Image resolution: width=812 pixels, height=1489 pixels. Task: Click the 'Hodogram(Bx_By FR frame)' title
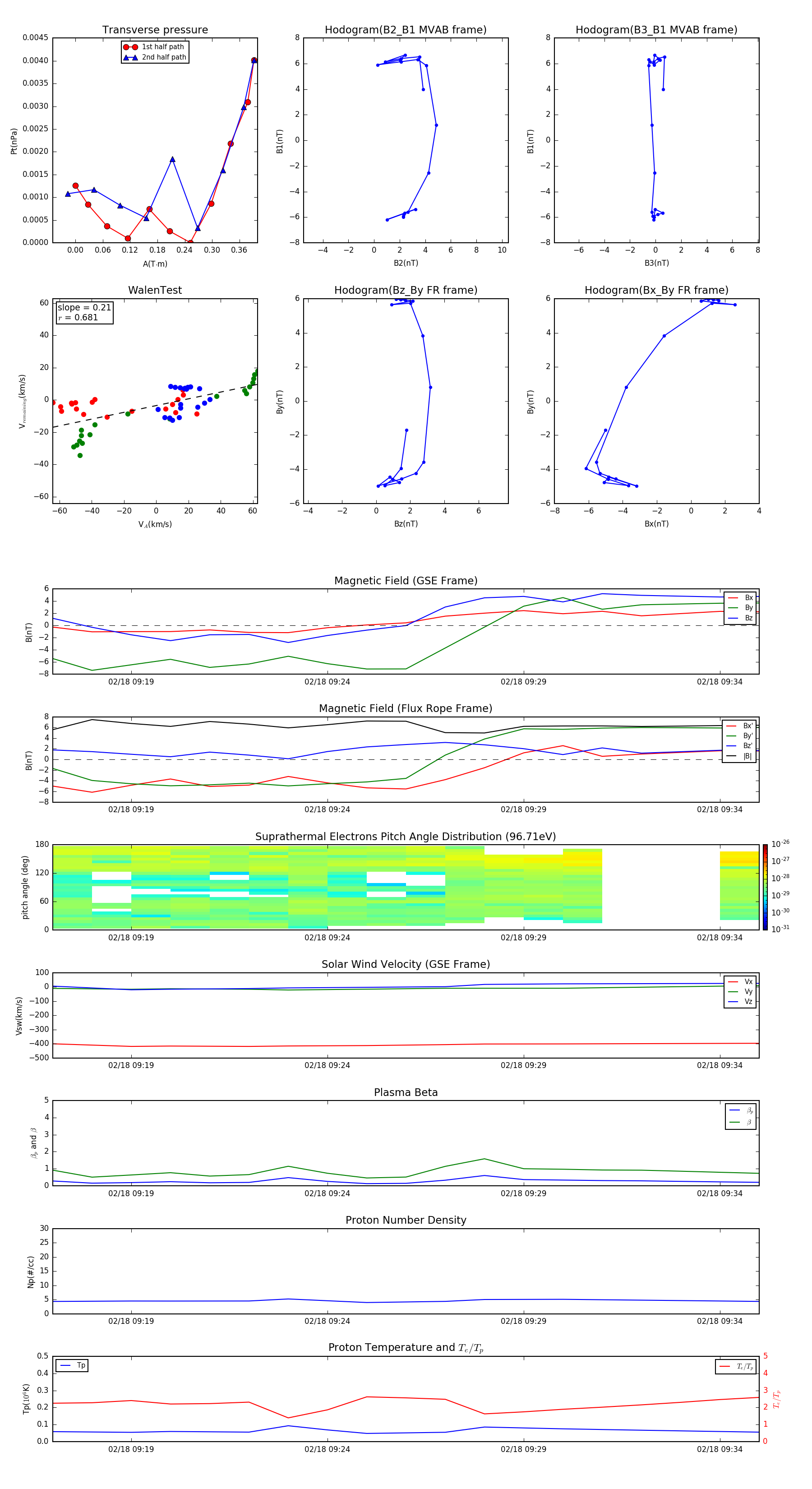[656, 290]
